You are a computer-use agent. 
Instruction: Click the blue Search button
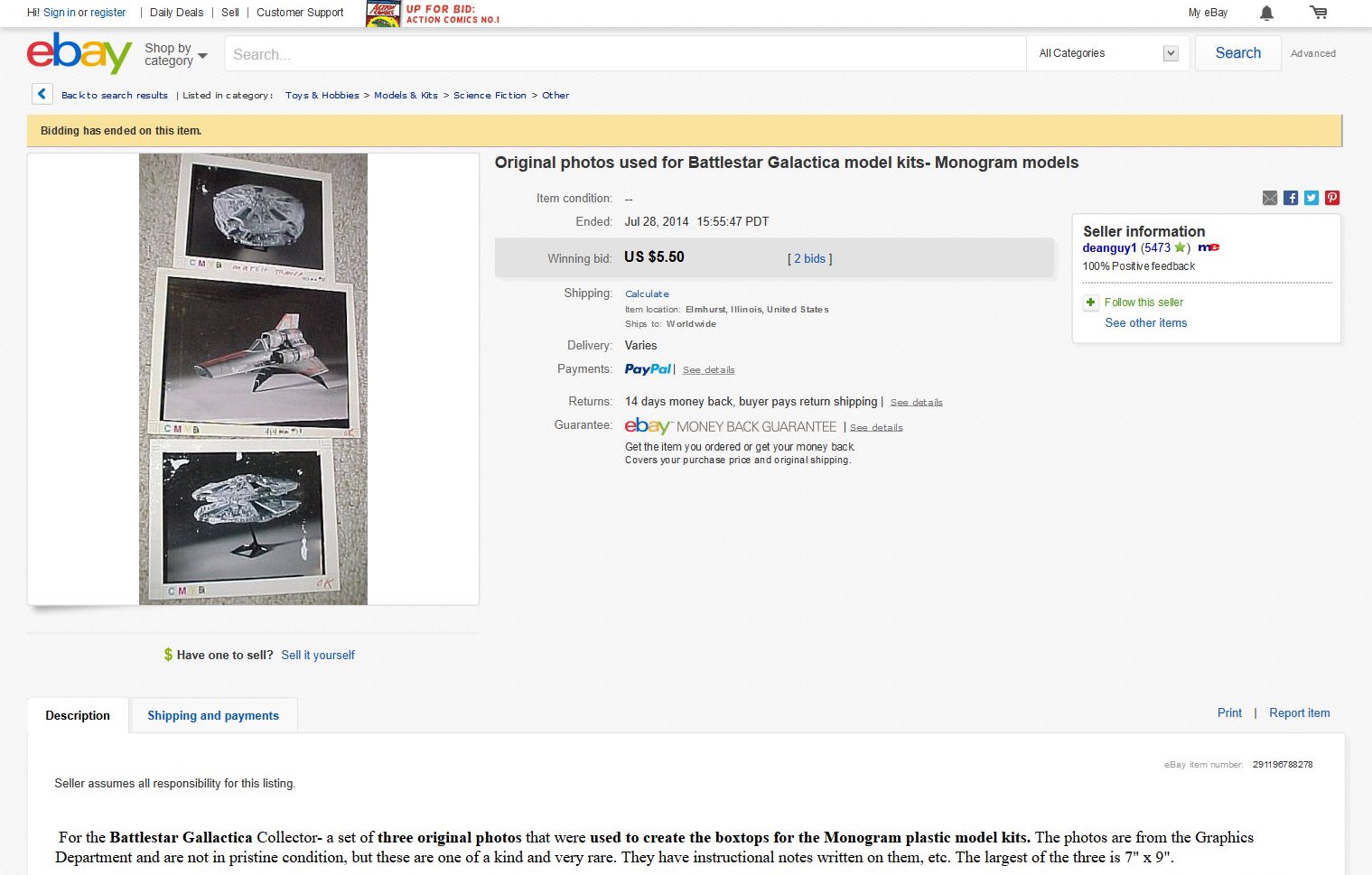point(1237,53)
